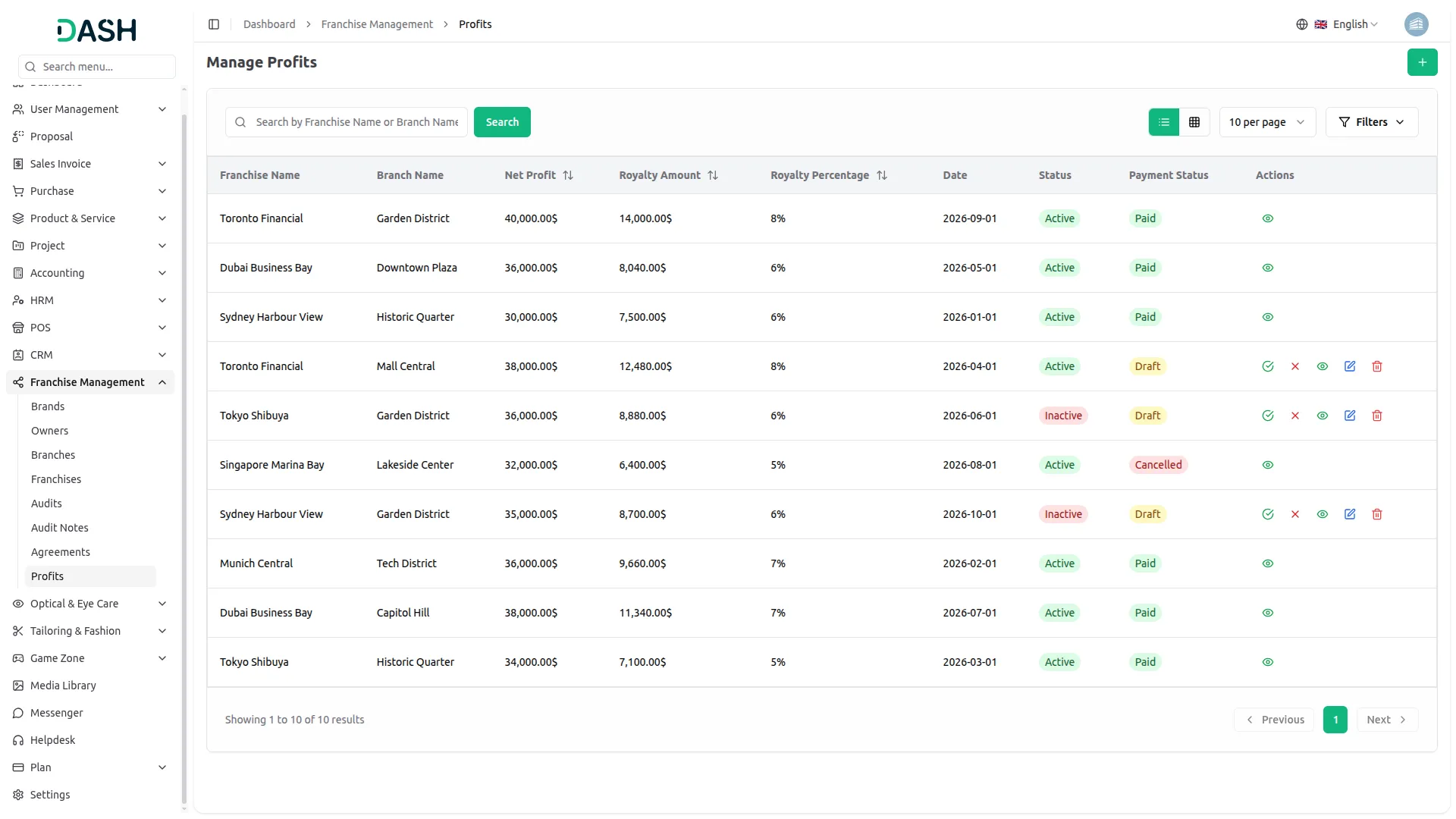Delete the Tokyo Shibuya Garden District draft profit

tap(1376, 416)
